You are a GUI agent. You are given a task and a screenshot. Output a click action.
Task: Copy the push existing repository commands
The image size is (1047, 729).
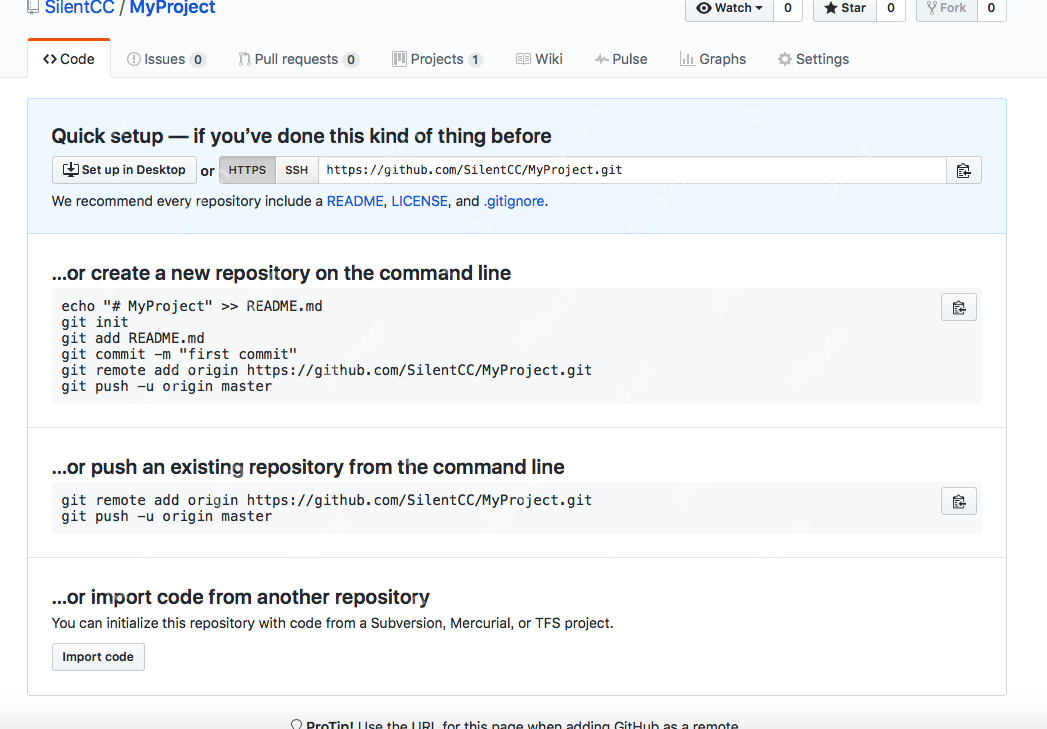tap(958, 501)
